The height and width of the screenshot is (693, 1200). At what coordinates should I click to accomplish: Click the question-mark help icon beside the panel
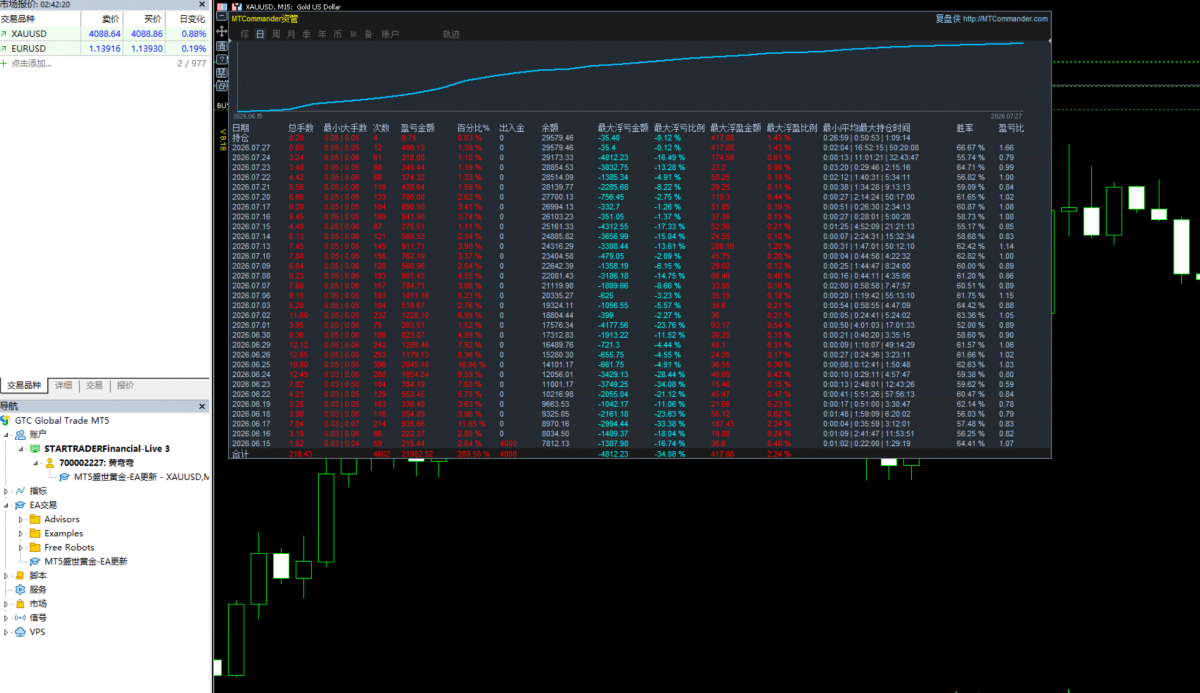(222, 59)
